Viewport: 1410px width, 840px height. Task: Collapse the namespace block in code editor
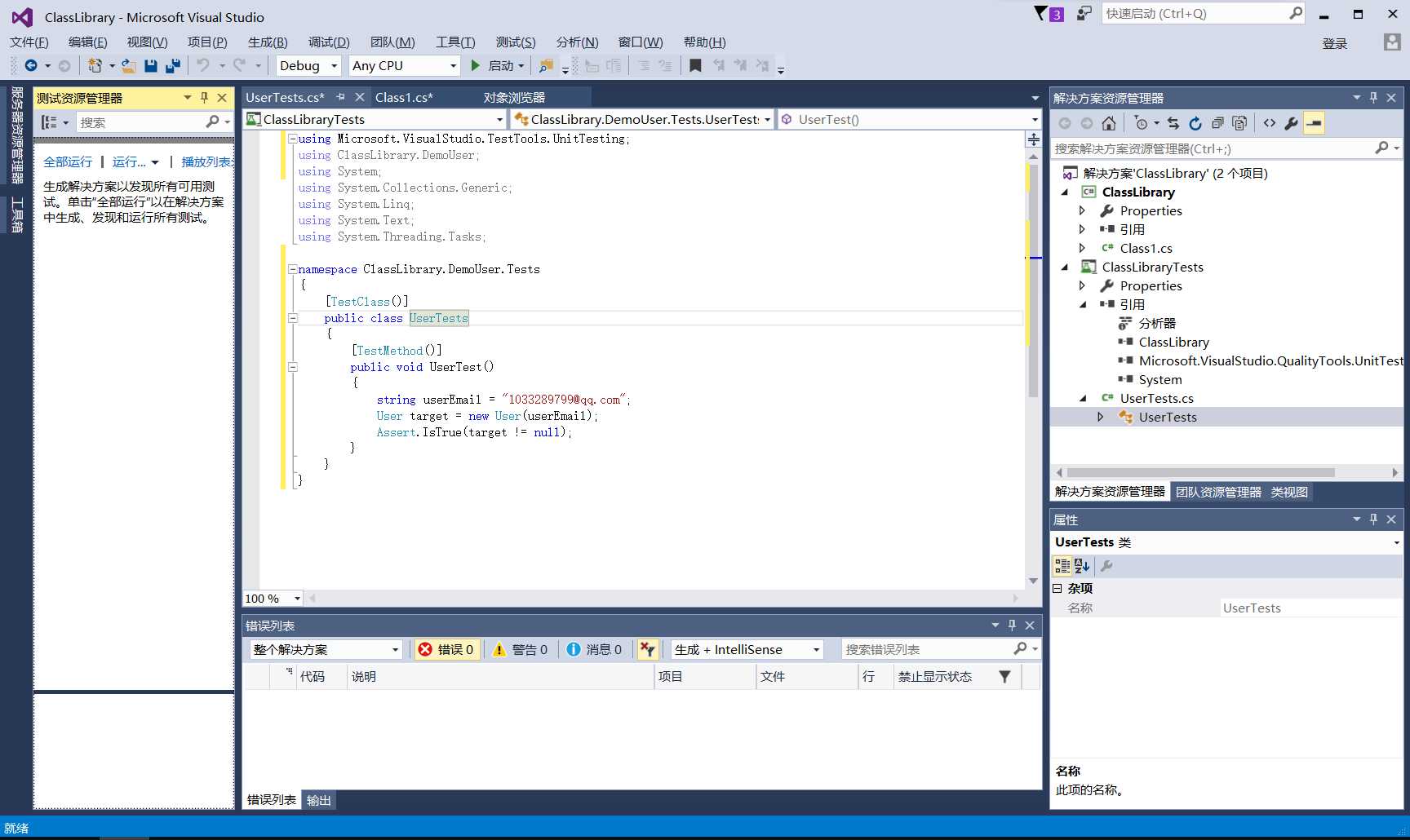click(x=292, y=269)
